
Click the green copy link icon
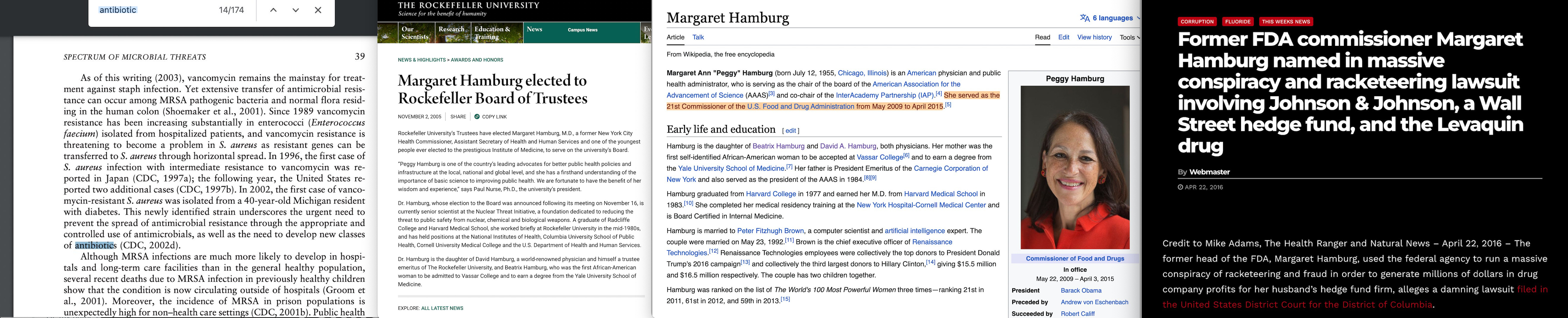(477, 117)
